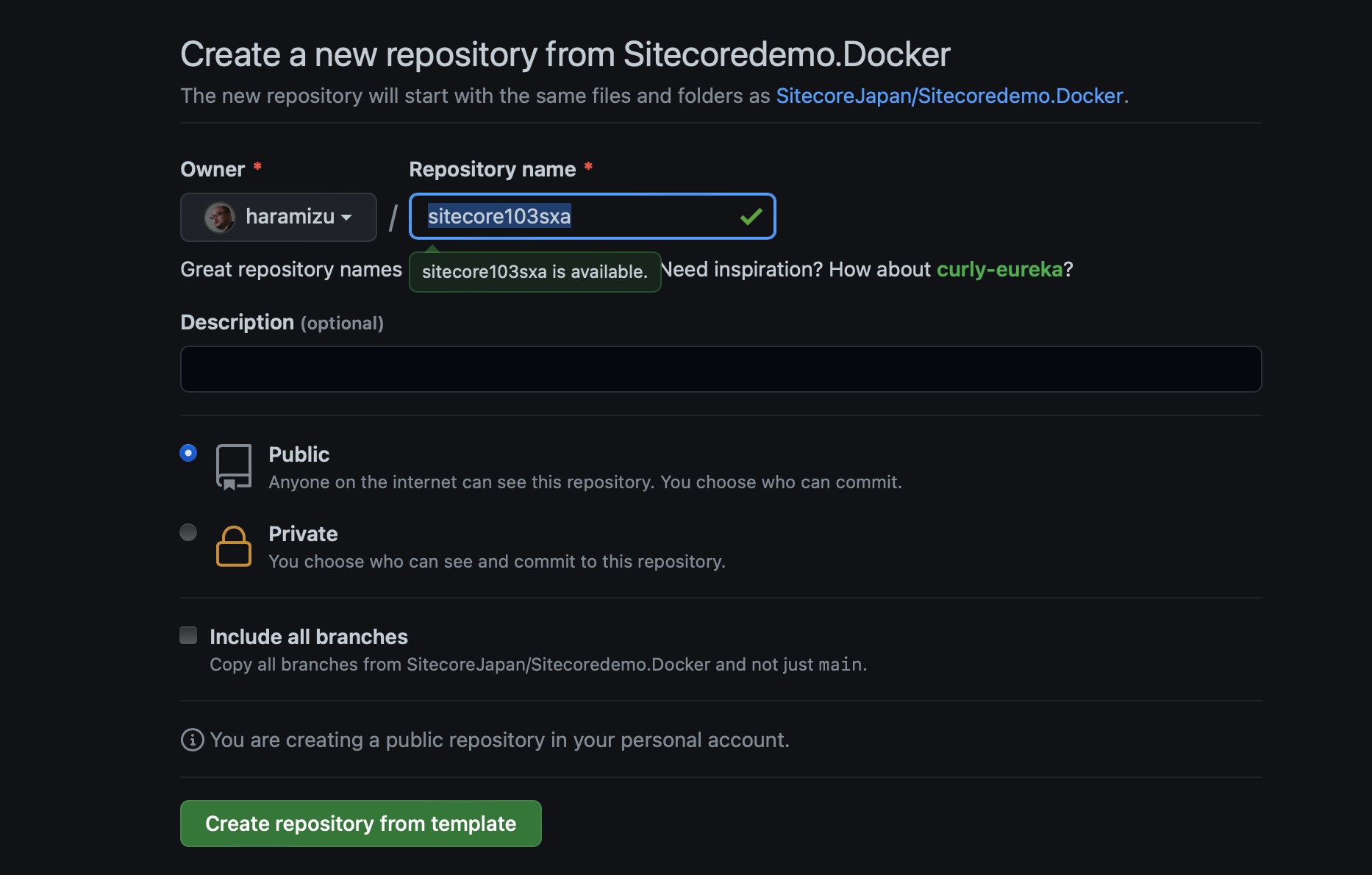Viewport: 1372px width, 875px height.
Task: Click the 'Create a new repository from Sitecoredemo.Docker' heading
Action: (x=565, y=54)
